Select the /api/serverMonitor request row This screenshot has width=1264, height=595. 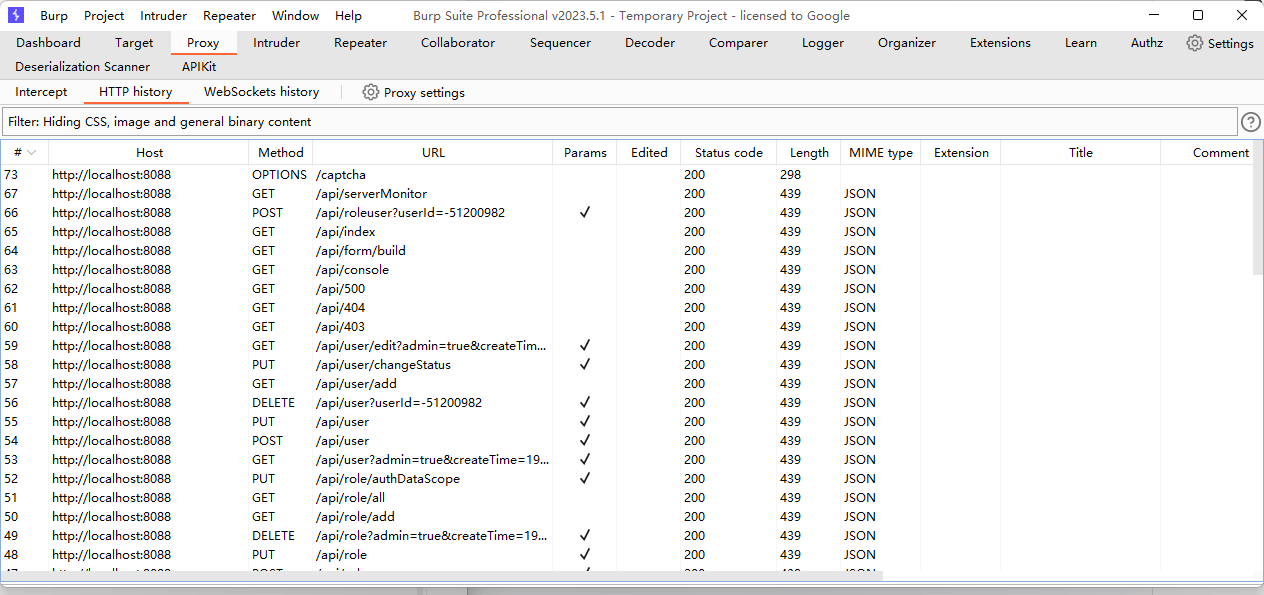[626, 194]
